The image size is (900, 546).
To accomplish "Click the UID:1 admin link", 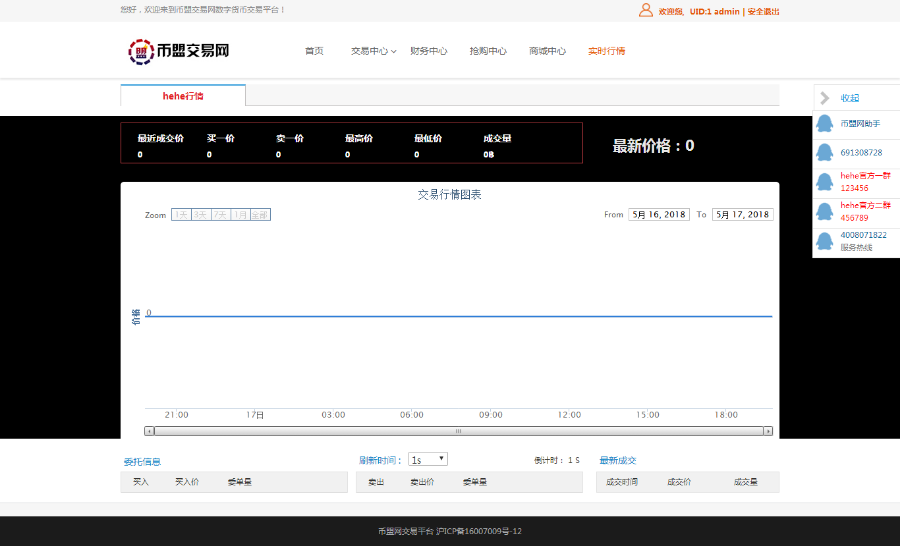I will tap(715, 11).
